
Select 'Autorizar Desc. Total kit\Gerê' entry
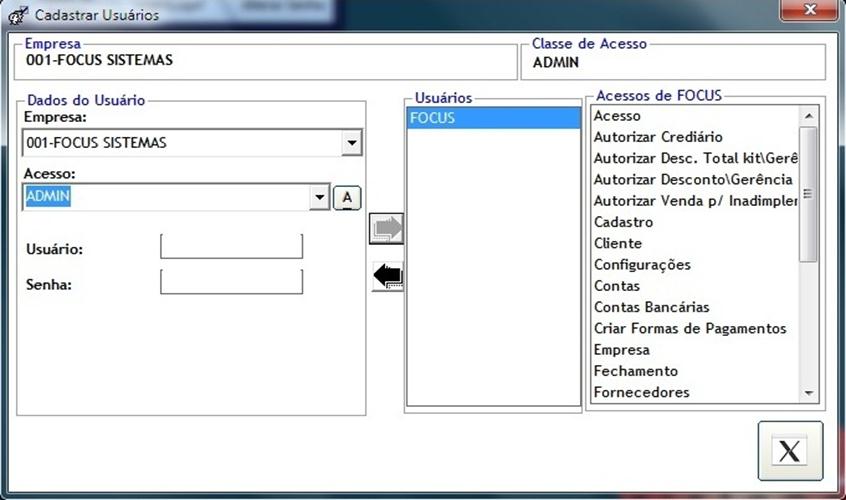click(694, 158)
